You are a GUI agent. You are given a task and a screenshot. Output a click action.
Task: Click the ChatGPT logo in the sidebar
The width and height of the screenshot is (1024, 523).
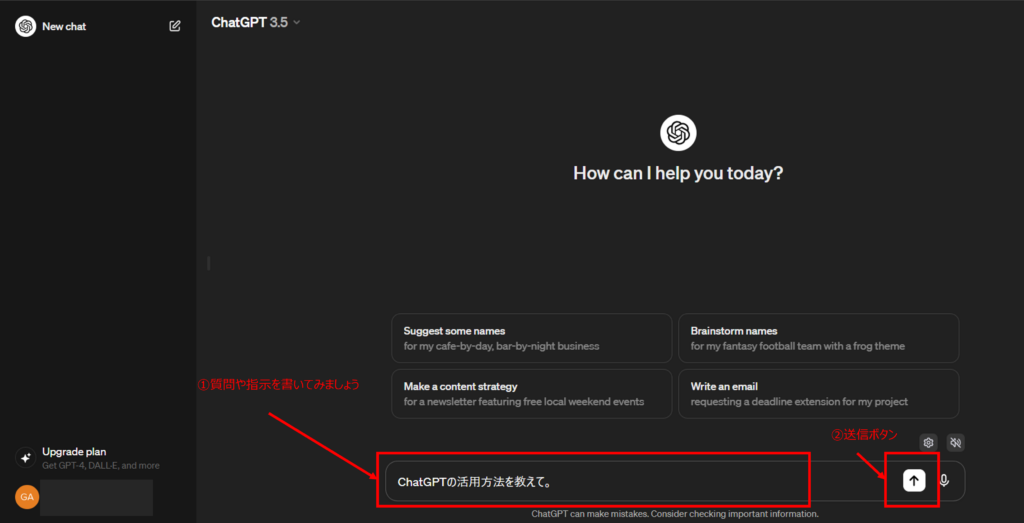click(x=25, y=26)
